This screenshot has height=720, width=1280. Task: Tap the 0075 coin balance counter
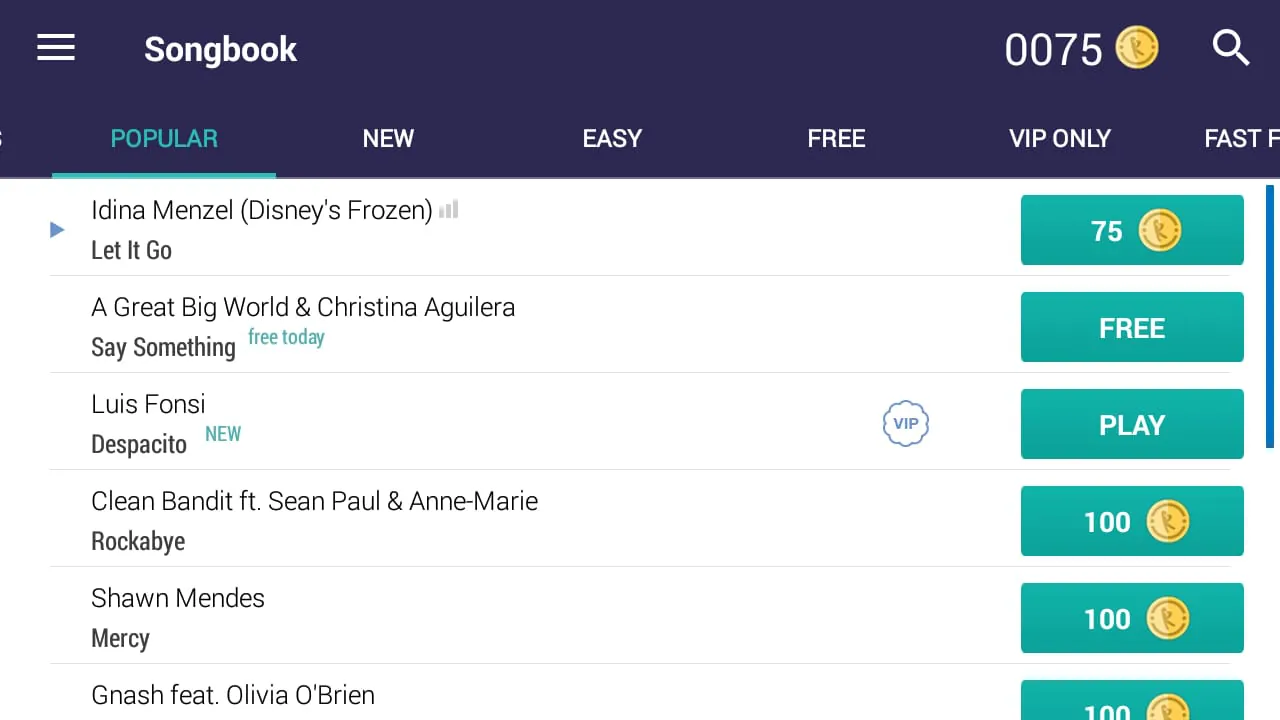tap(1053, 50)
